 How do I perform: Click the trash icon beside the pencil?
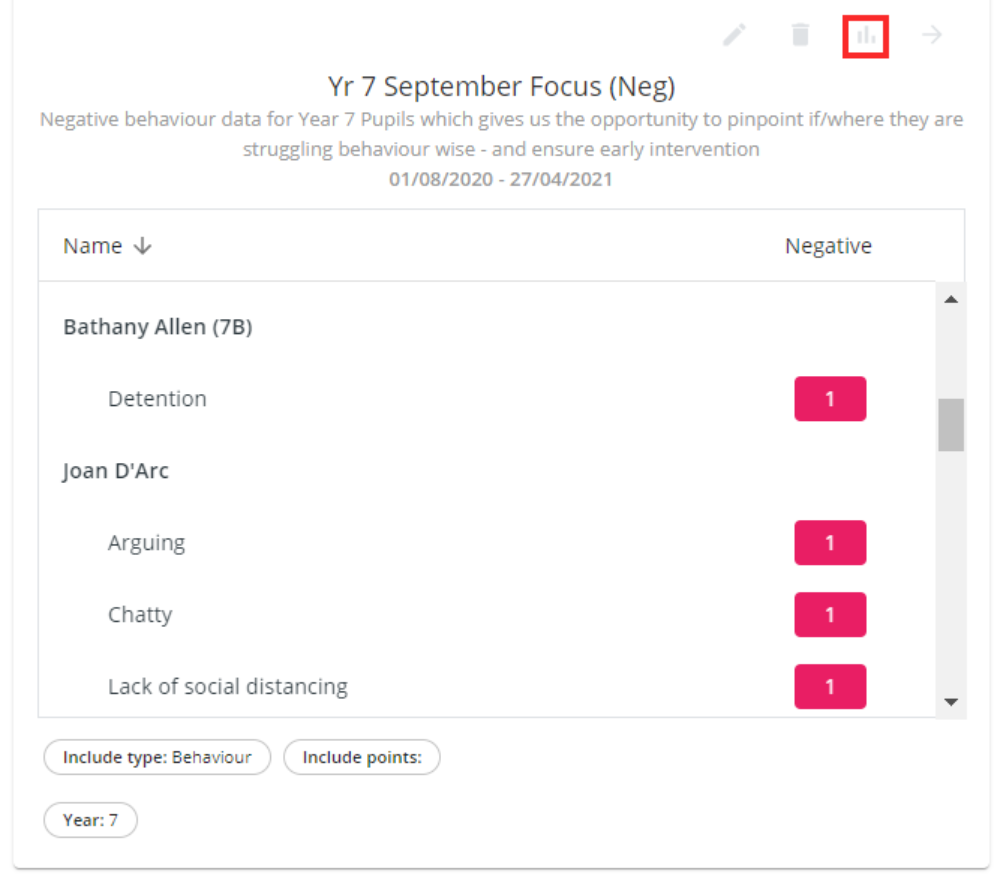pos(799,34)
